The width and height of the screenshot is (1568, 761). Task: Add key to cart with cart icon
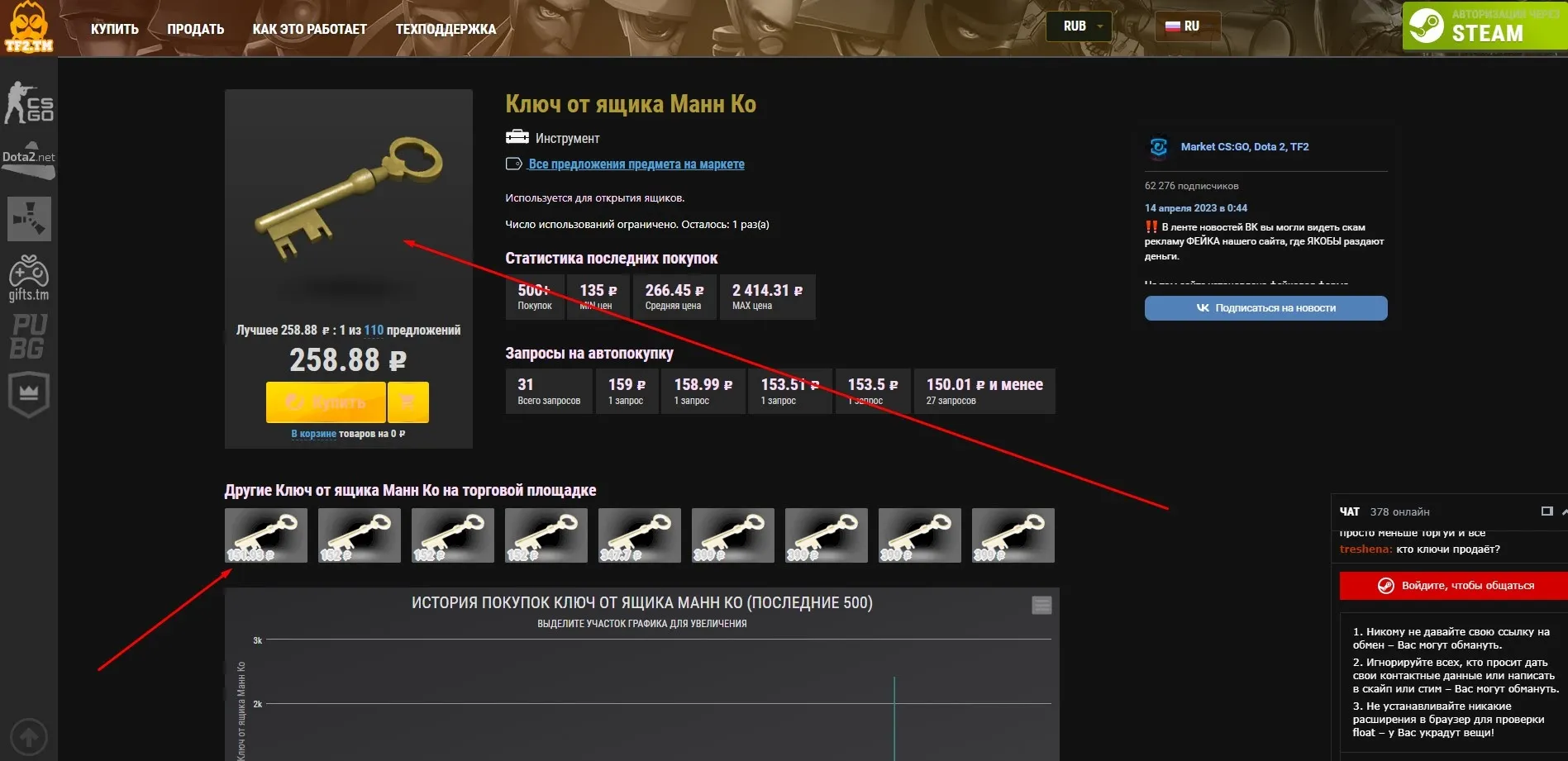click(x=407, y=402)
